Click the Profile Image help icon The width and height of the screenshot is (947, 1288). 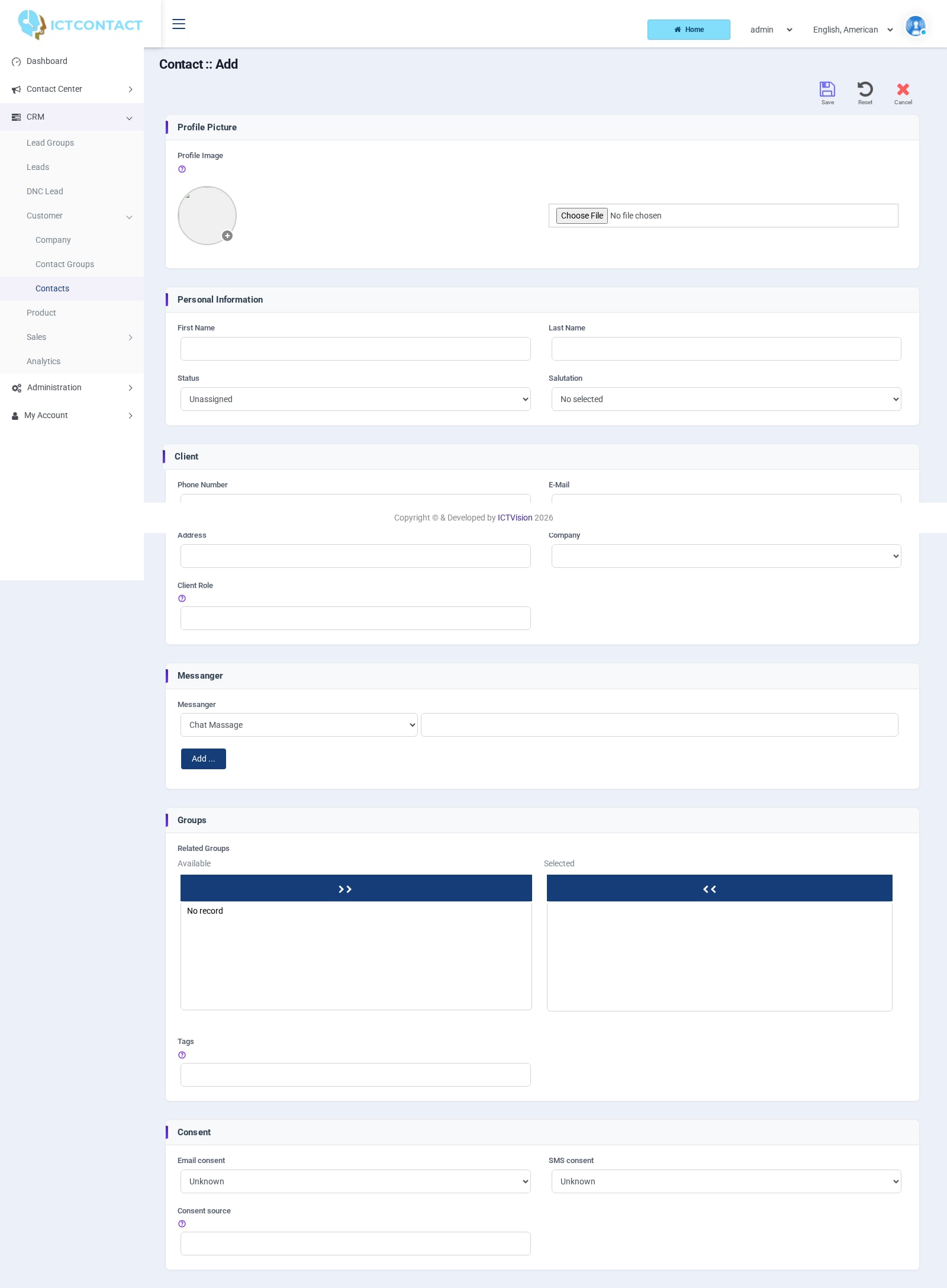[x=182, y=169]
